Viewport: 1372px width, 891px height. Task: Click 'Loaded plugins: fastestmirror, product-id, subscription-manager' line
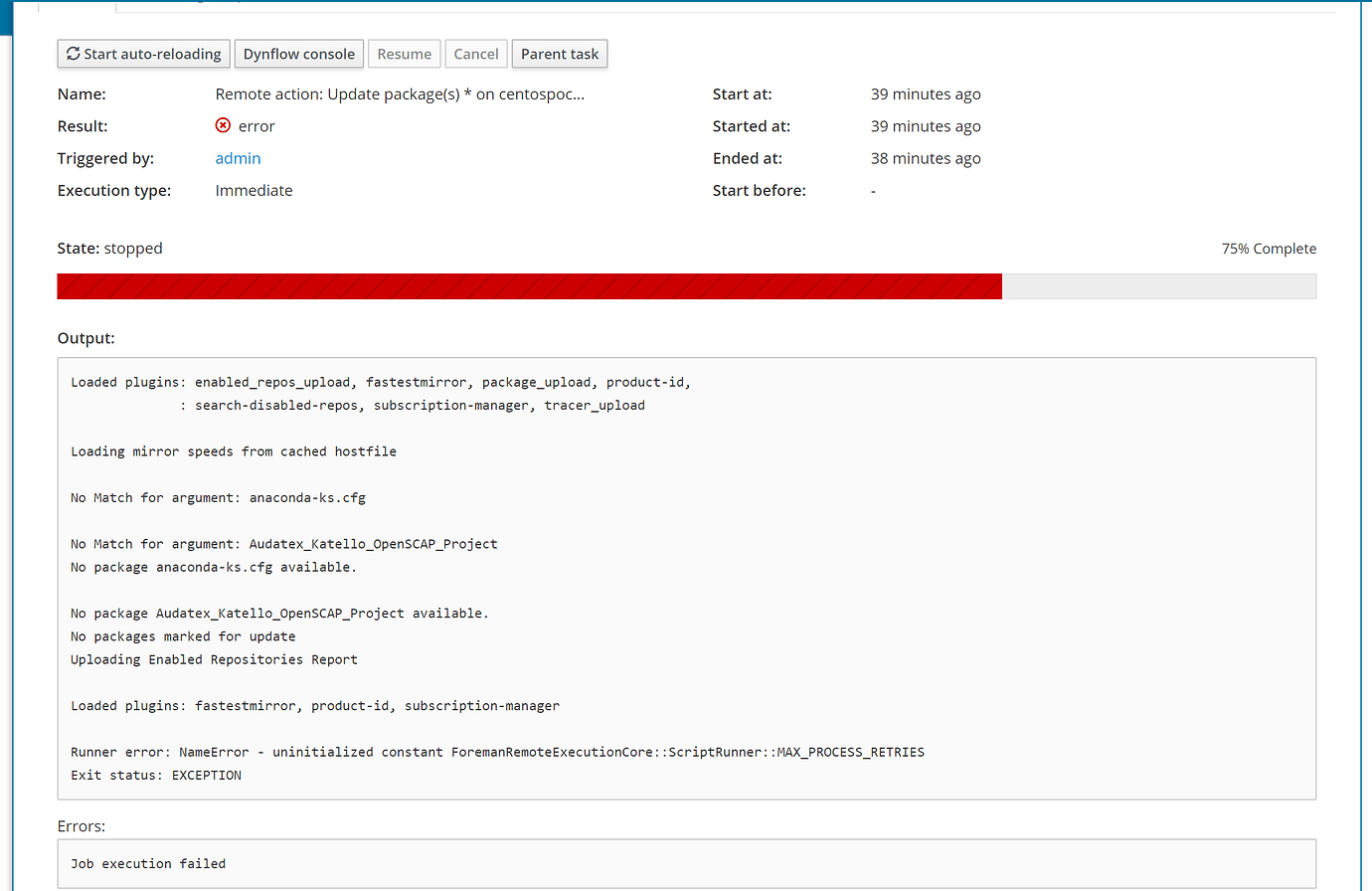[315, 706]
